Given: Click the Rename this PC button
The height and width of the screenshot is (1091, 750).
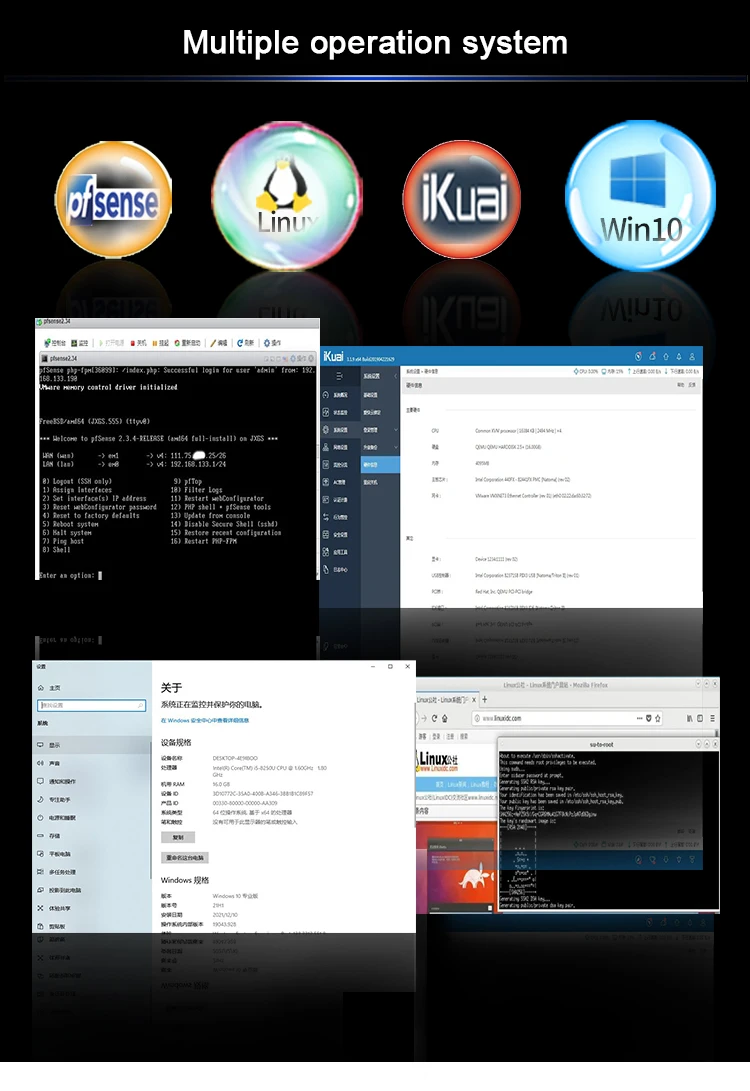Looking at the screenshot, I should pyautogui.click(x=184, y=858).
